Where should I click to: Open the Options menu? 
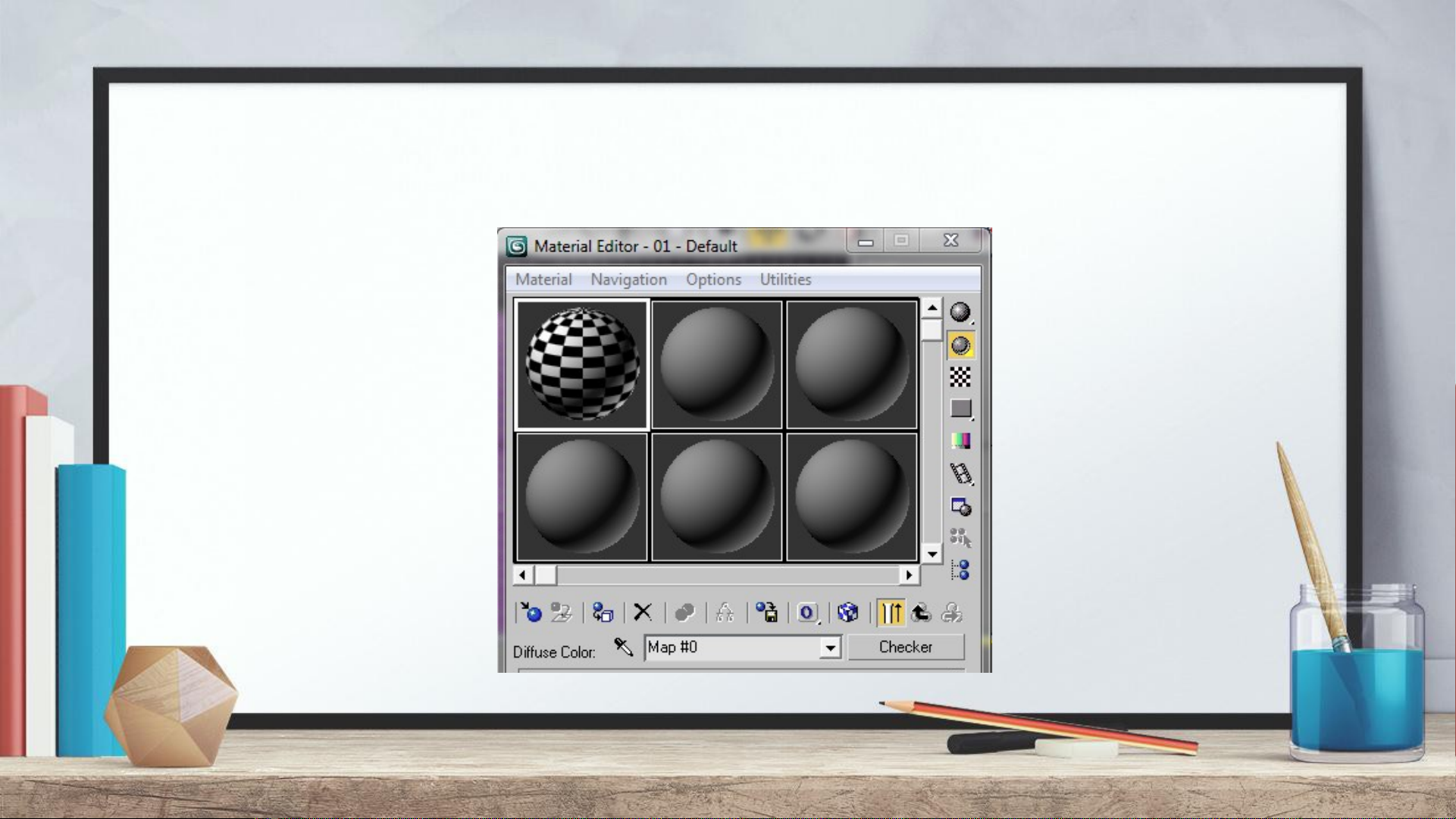713,280
